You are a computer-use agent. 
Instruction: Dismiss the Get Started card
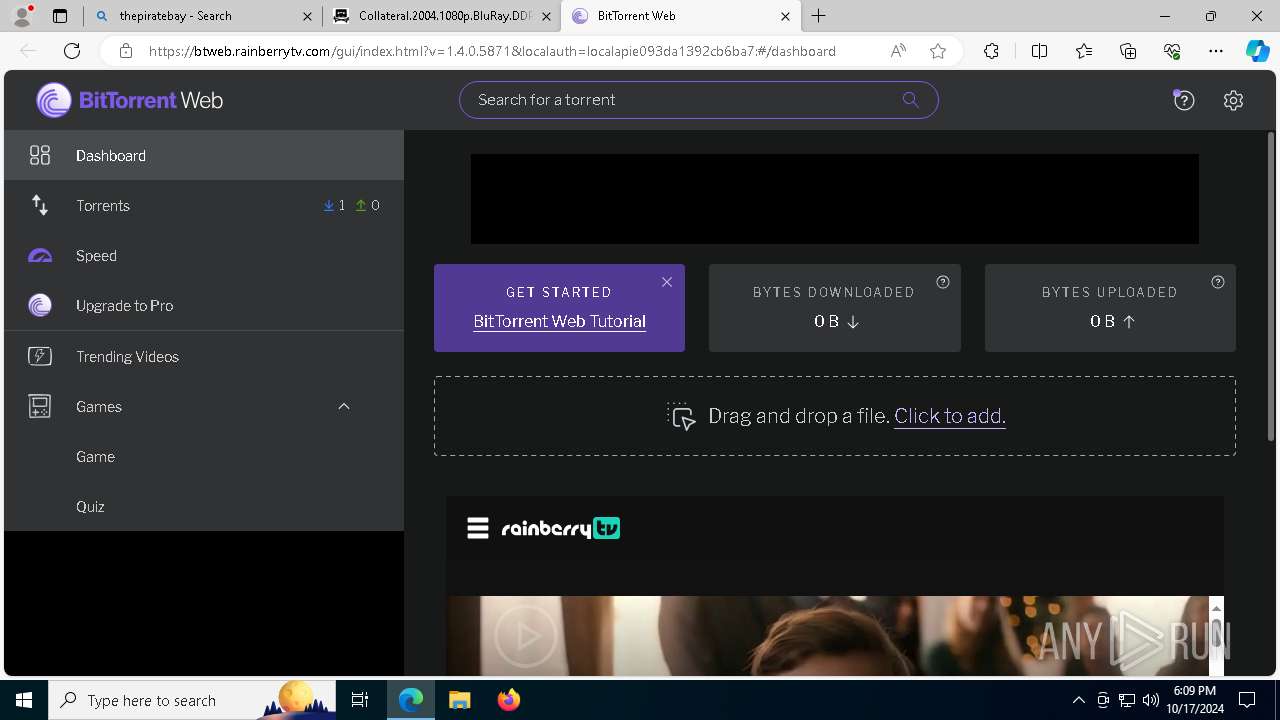(x=667, y=282)
